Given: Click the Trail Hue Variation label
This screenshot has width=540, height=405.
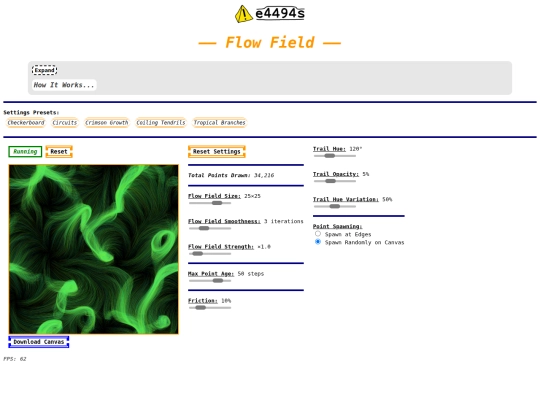Looking at the screenshot, I should coord(346,199).
